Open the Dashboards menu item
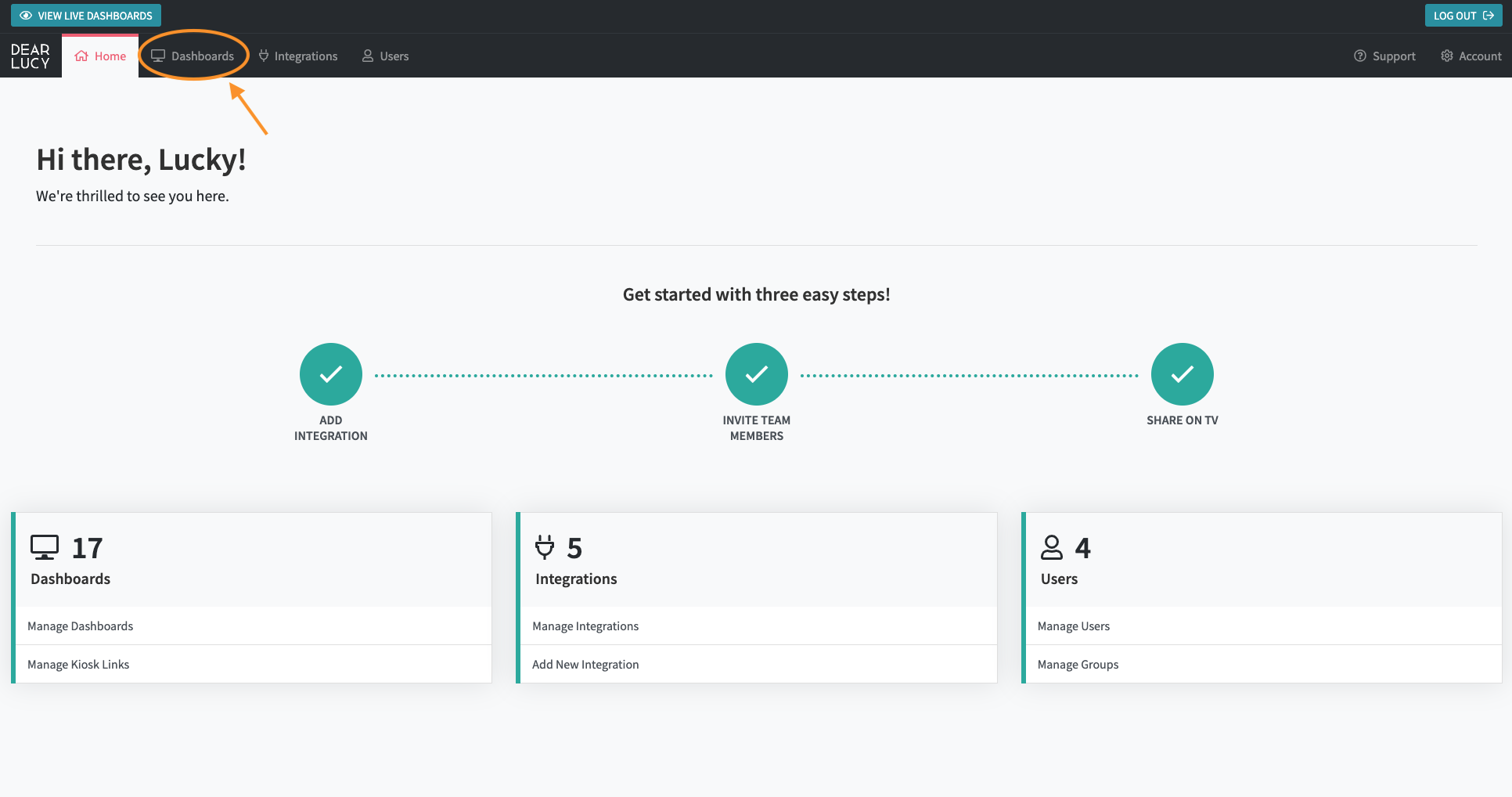Image resolution: width=1512 pixels, height=797 pixels. (193, 56)
